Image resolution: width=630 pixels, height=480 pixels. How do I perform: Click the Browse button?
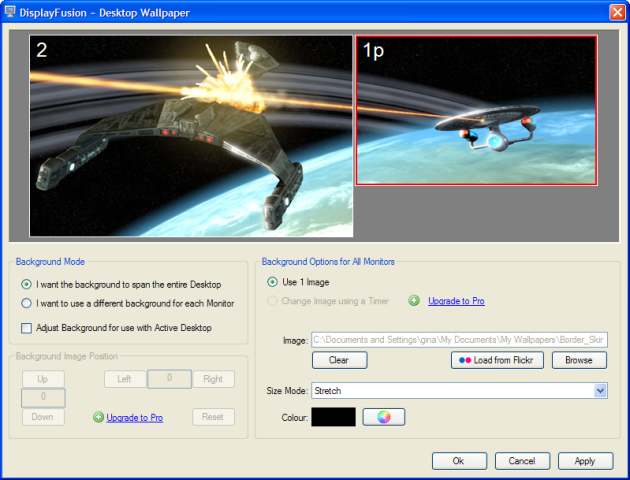pyautogui.click(x=579, y=360)
